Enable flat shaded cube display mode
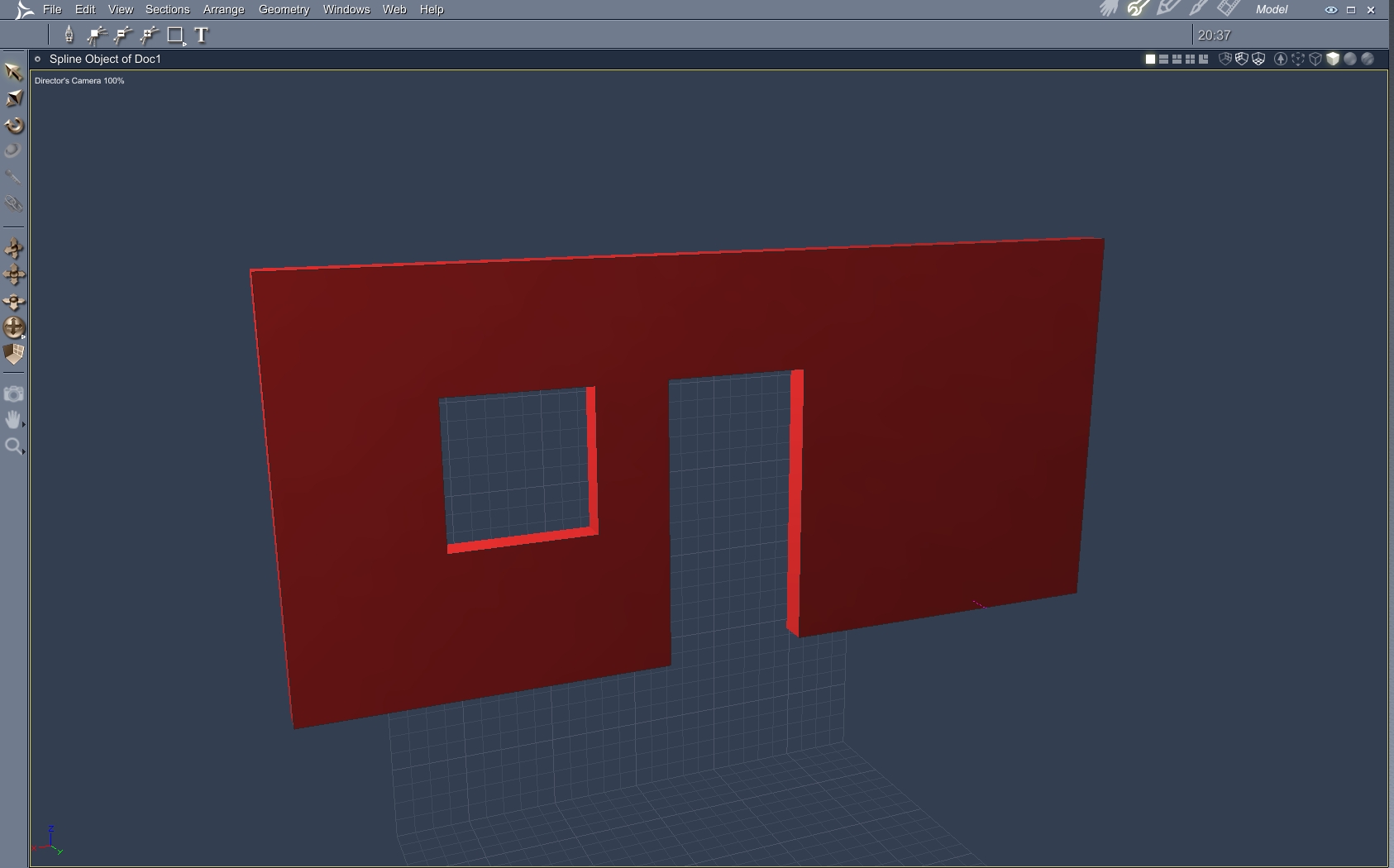 [1333, 59]
